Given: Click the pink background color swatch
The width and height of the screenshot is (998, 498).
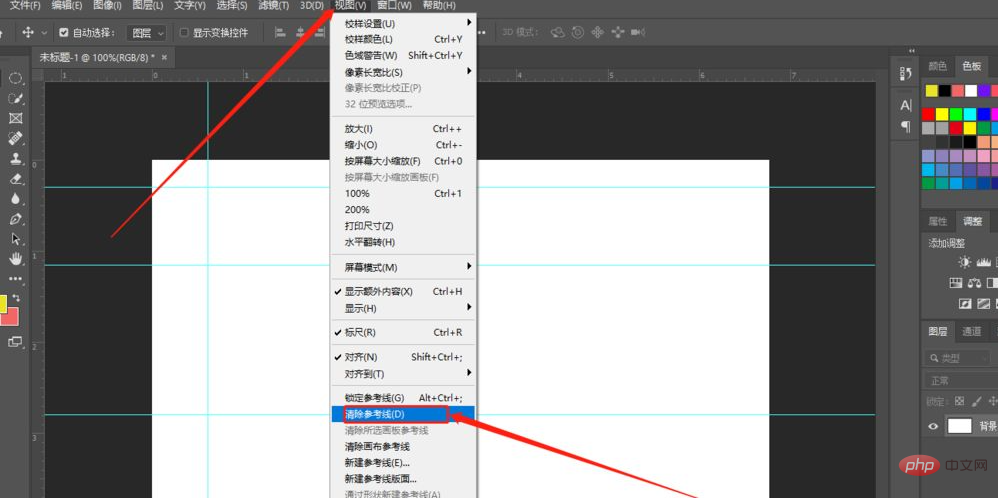Looking at the screenshot, I should [x=10, y=316].
